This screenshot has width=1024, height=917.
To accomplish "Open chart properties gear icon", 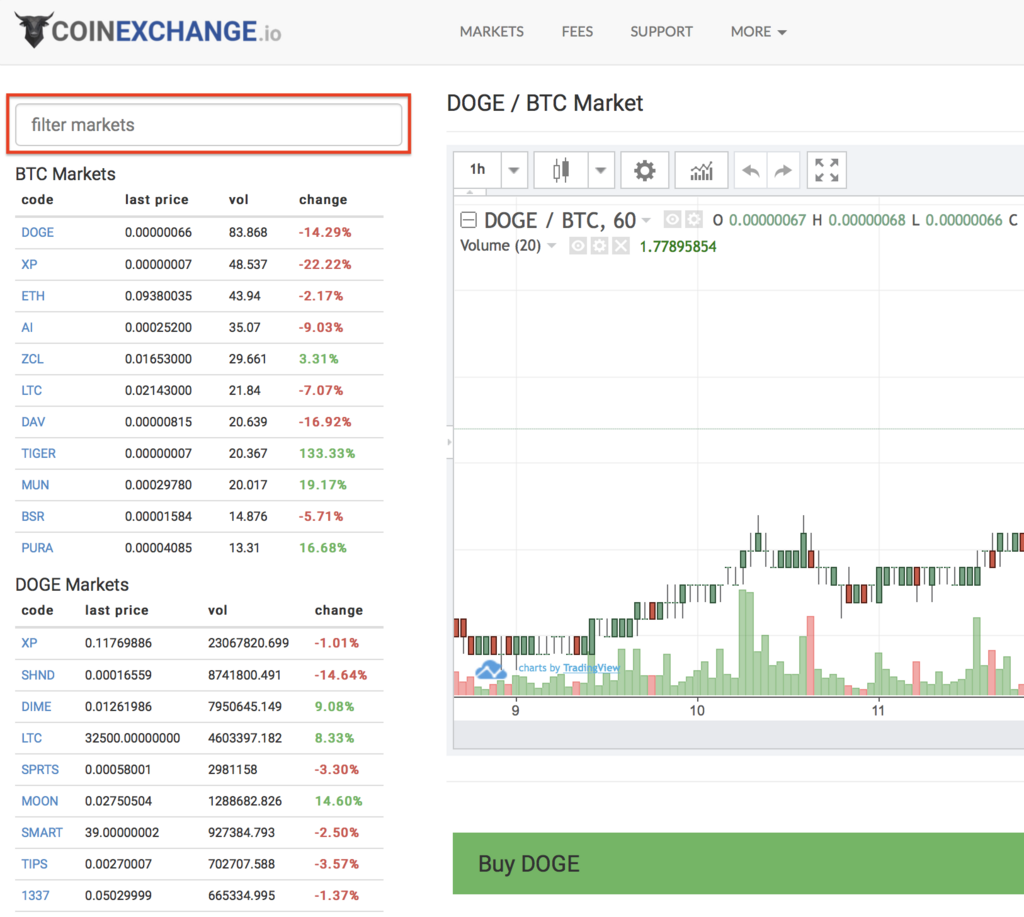I will (x=645, y=170).
